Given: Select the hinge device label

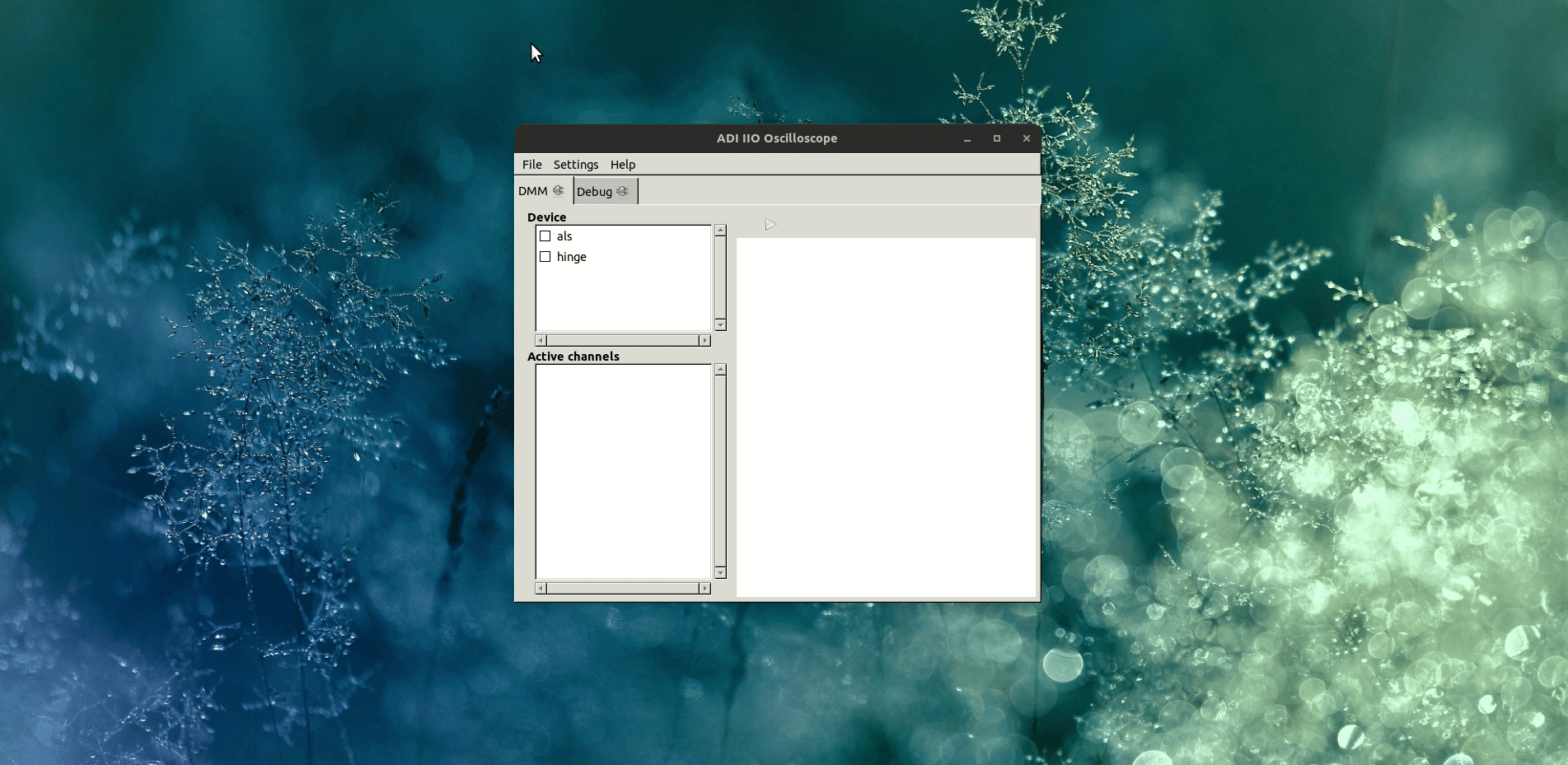Looking at the screenshot, I should (x=572, y=257).
